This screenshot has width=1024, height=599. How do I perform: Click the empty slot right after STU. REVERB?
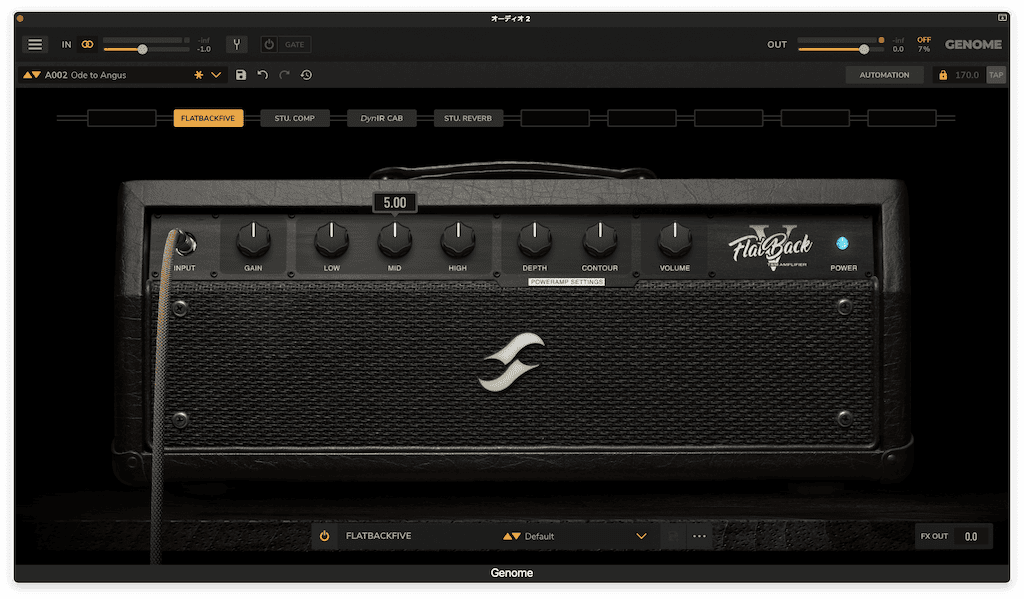point(555,118)
